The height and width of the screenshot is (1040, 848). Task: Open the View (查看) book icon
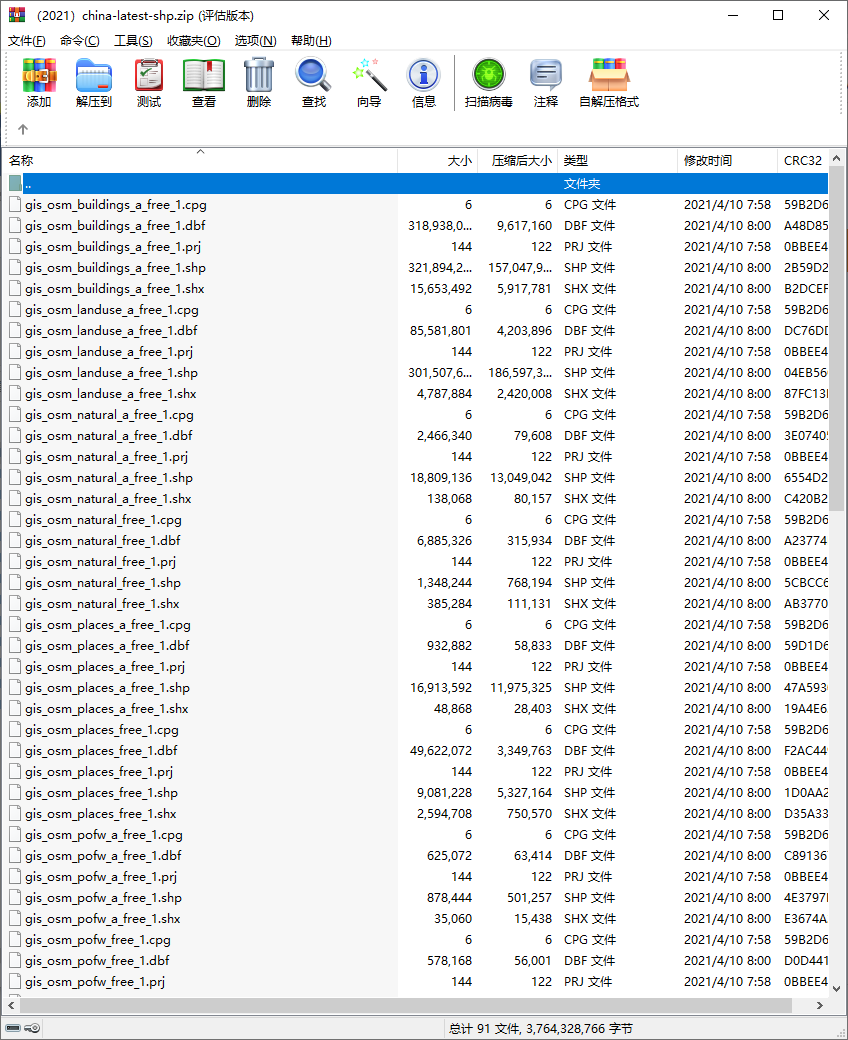(x=204, y=83)
